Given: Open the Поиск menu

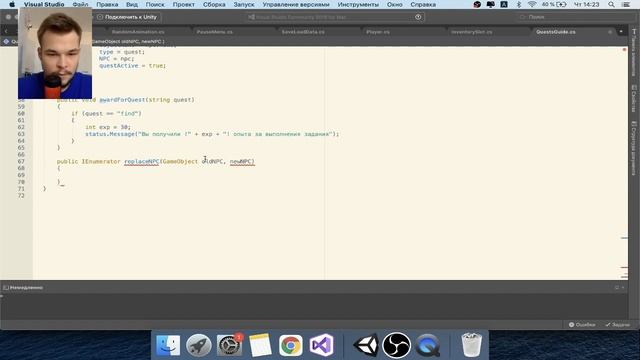Looking at the screenshot, I should click(x=155, y=4).
